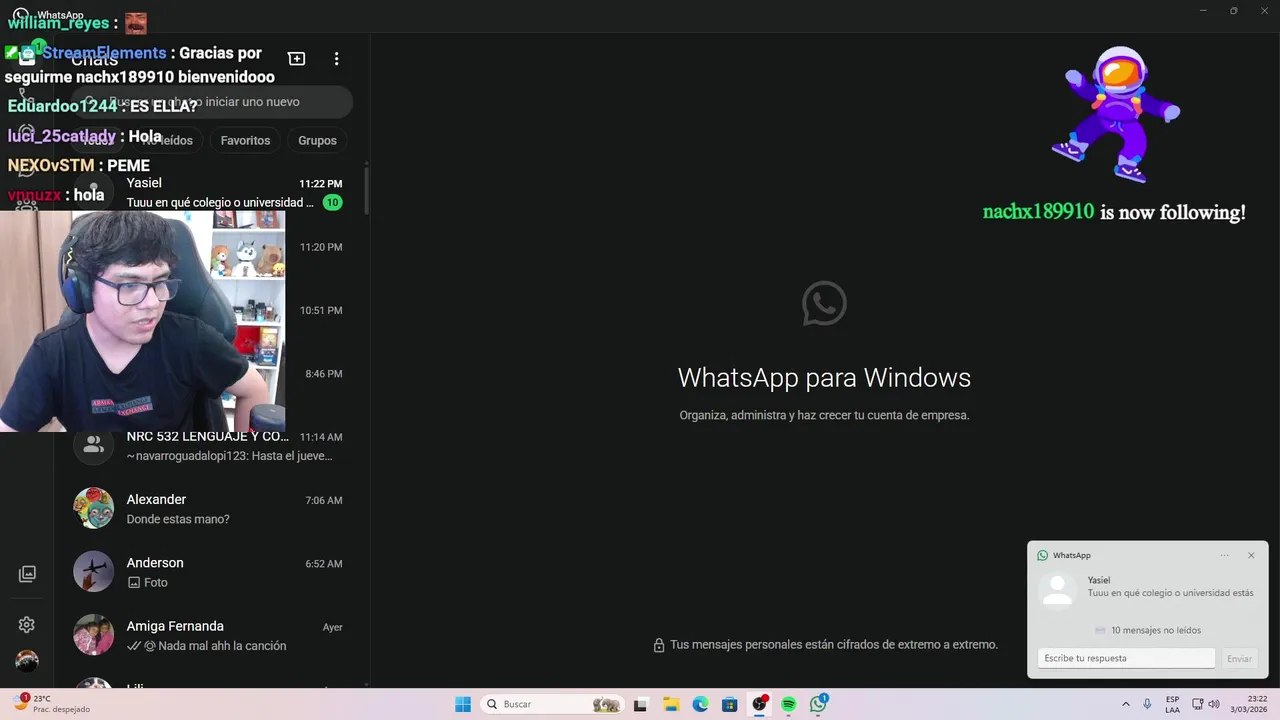
Task: Click the group avatar of NRC 532 chat
Action: [x=93, y=446]
